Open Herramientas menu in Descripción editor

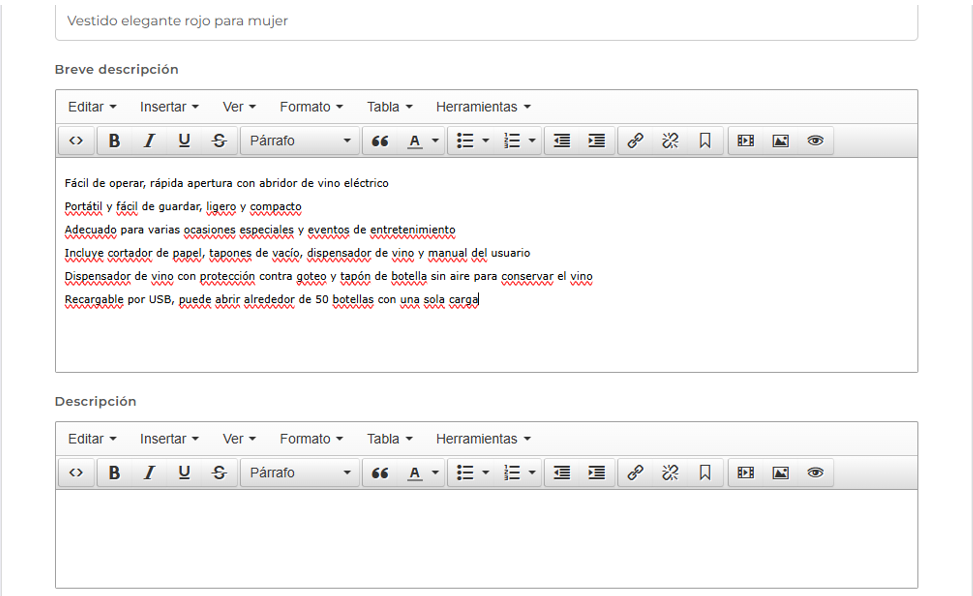coord(483,439)
